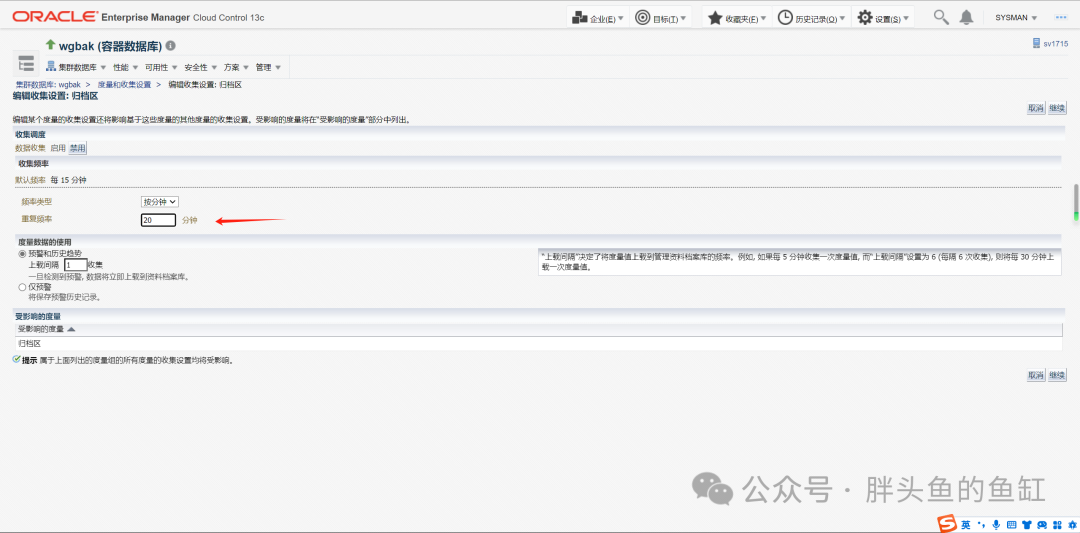Click the 目标 target bullseye icon
The image size is (1080, 533).
(642, 18)
